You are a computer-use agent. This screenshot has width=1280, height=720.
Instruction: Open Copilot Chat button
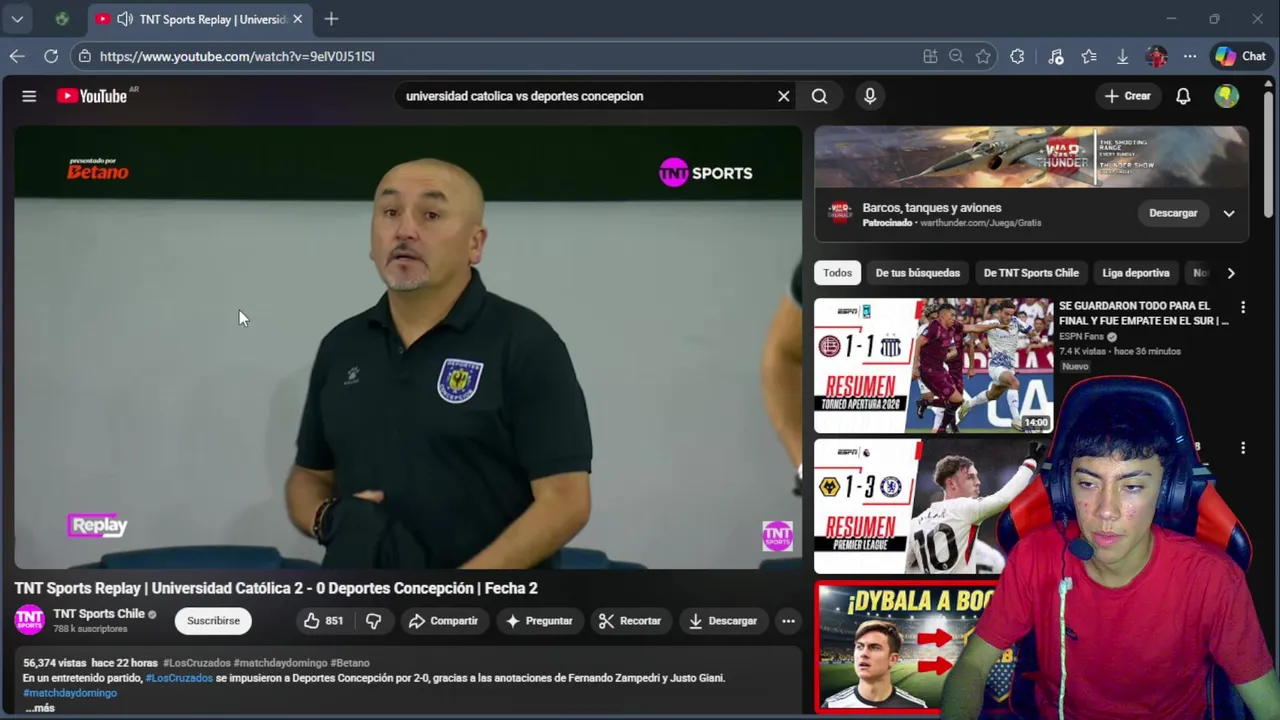point(1241,57)
